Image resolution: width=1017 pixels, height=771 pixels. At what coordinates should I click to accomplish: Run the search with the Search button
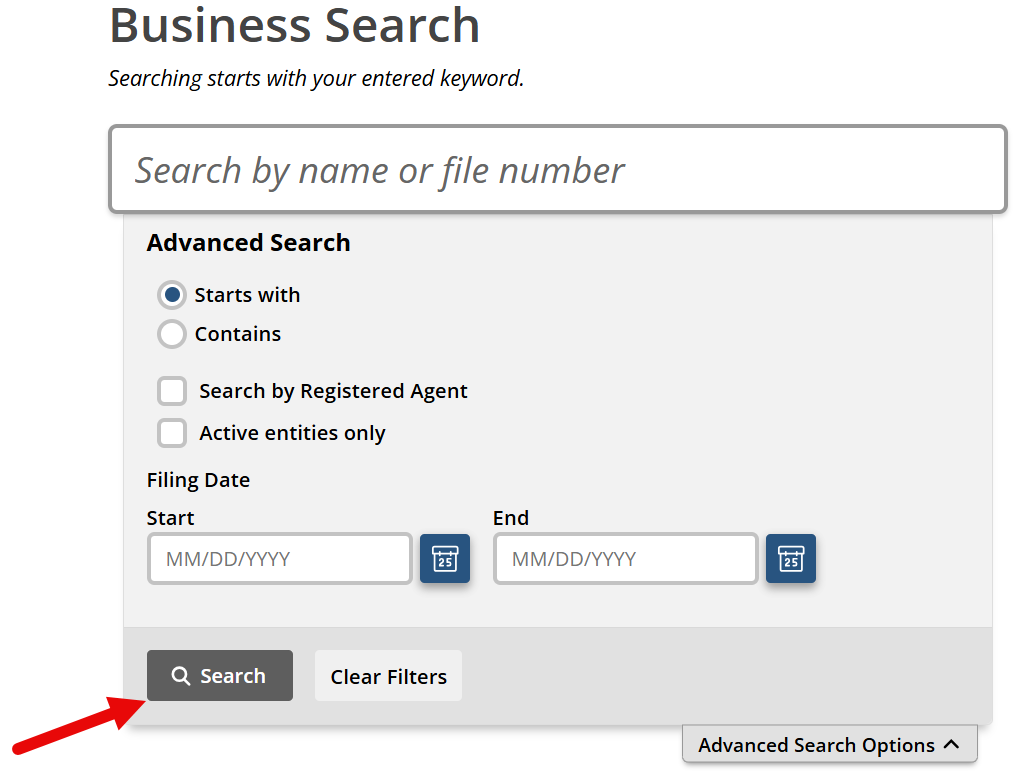click(x=220, y=676)
